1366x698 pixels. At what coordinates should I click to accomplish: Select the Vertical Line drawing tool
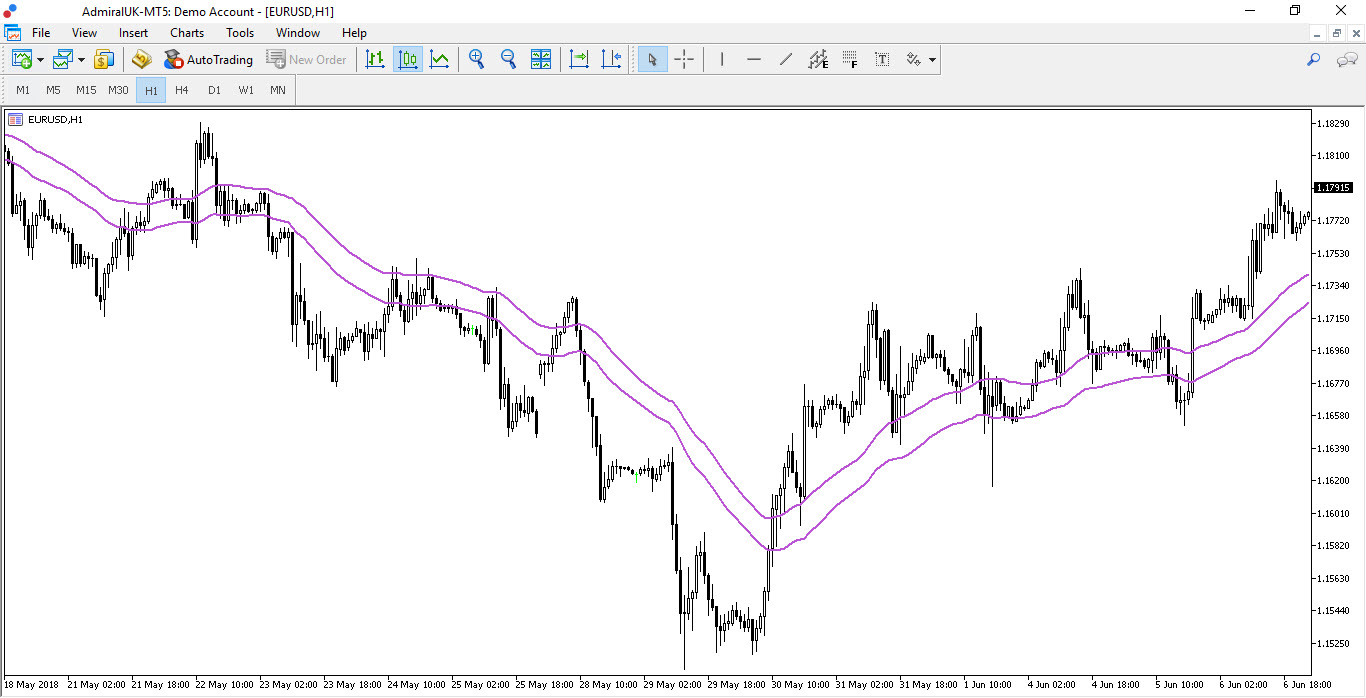(x=721, y=59)
